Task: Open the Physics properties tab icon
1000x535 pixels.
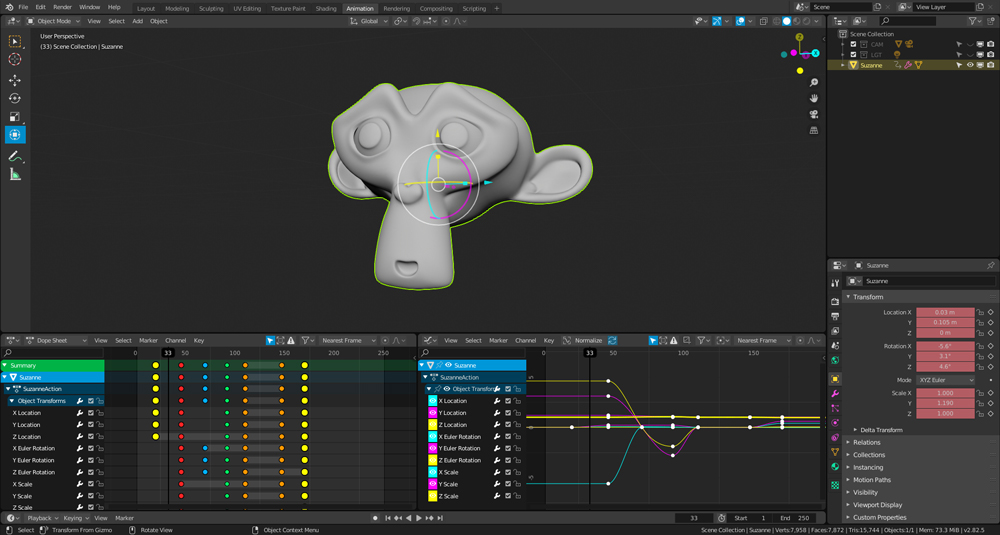Action: (x=835, y=423)
